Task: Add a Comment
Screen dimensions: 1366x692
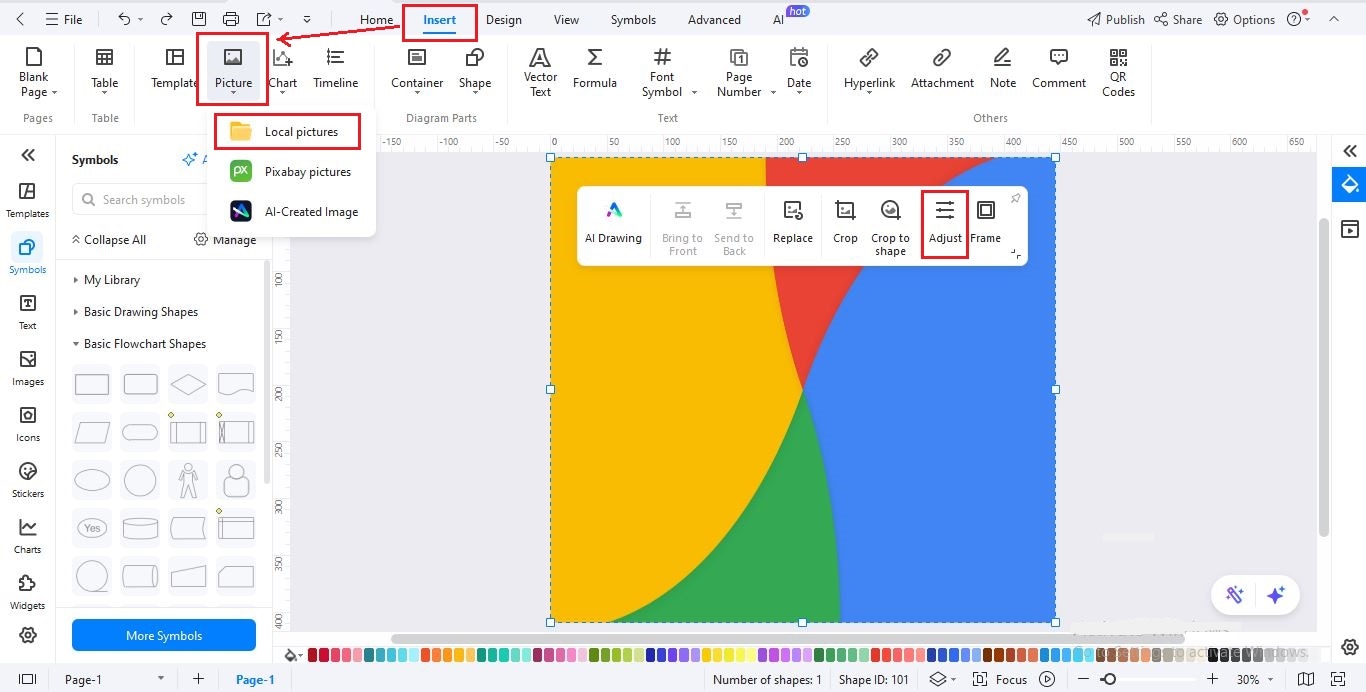Action: [1059, 69]
